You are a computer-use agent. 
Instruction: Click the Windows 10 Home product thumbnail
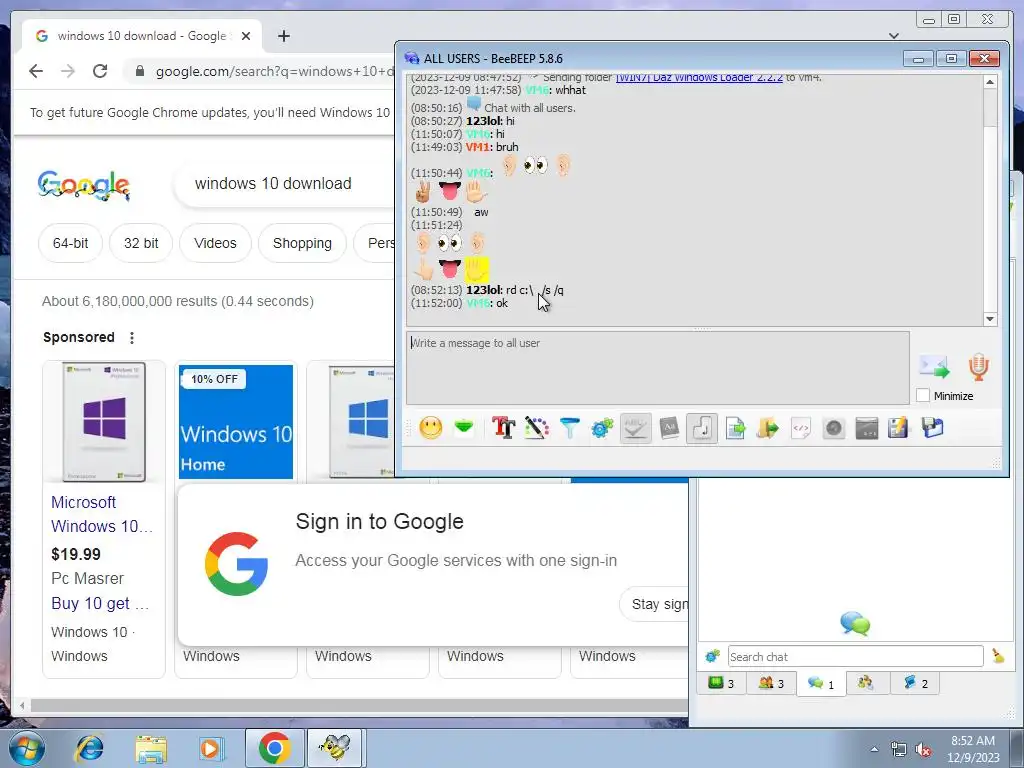[x=236, y=422]
